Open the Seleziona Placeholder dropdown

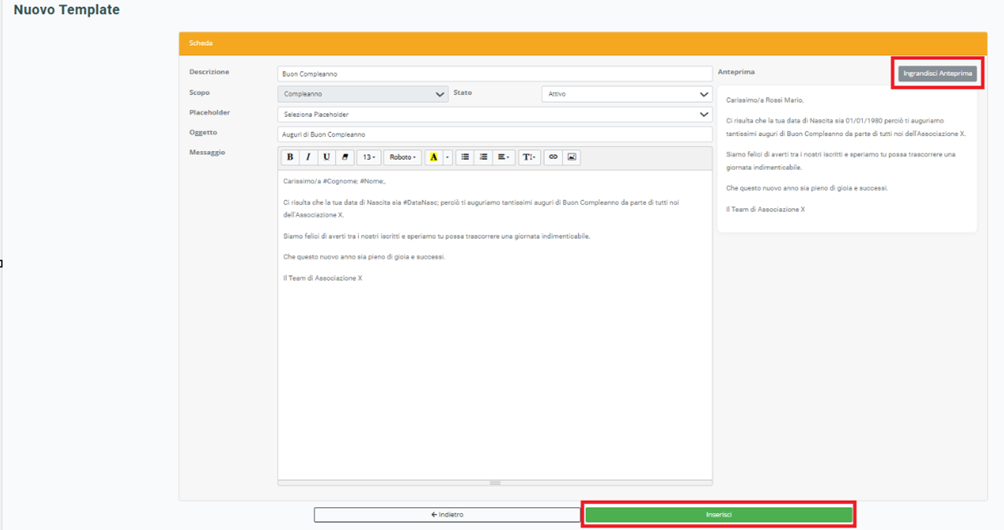click(494, 114)
